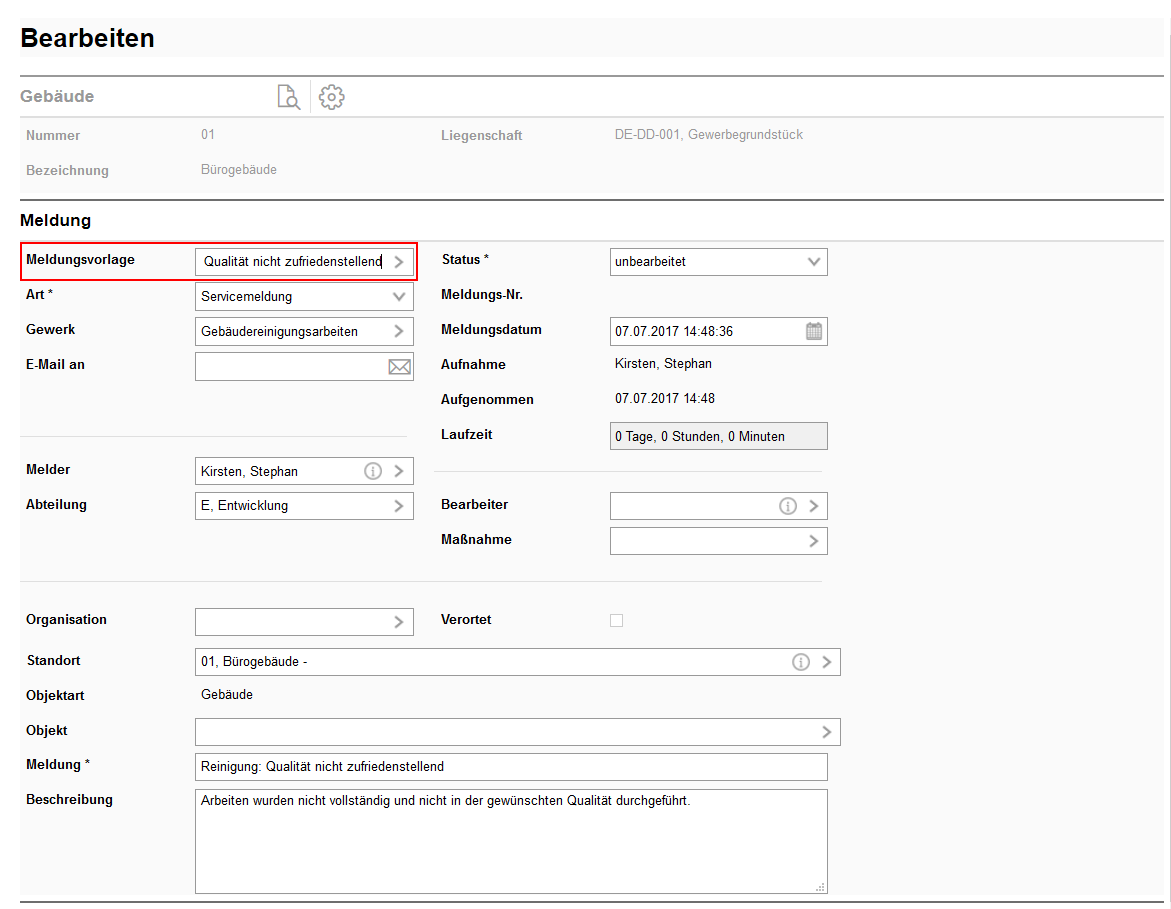1171x909 pixels.
Task: Open the Art dropdown showing Servicemeldung
Action: [399, 297]
